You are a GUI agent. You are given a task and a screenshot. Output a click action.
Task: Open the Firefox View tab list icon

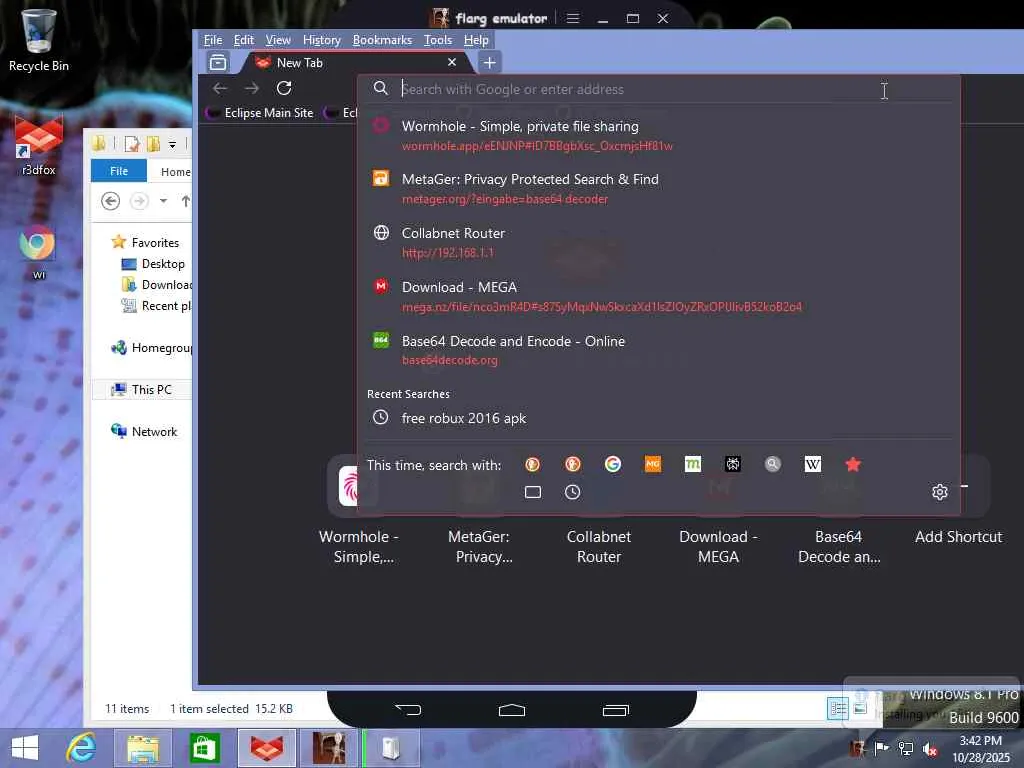218,63
